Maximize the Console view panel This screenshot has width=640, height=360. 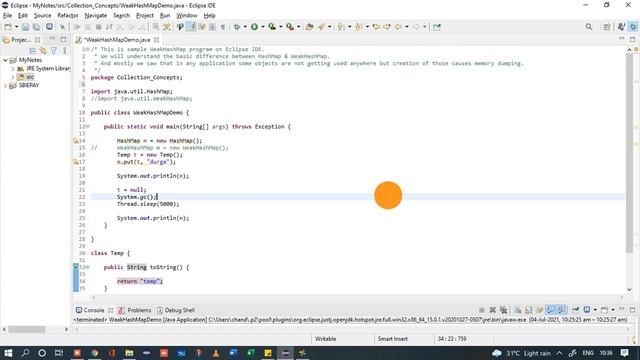(x=633, y=310)
